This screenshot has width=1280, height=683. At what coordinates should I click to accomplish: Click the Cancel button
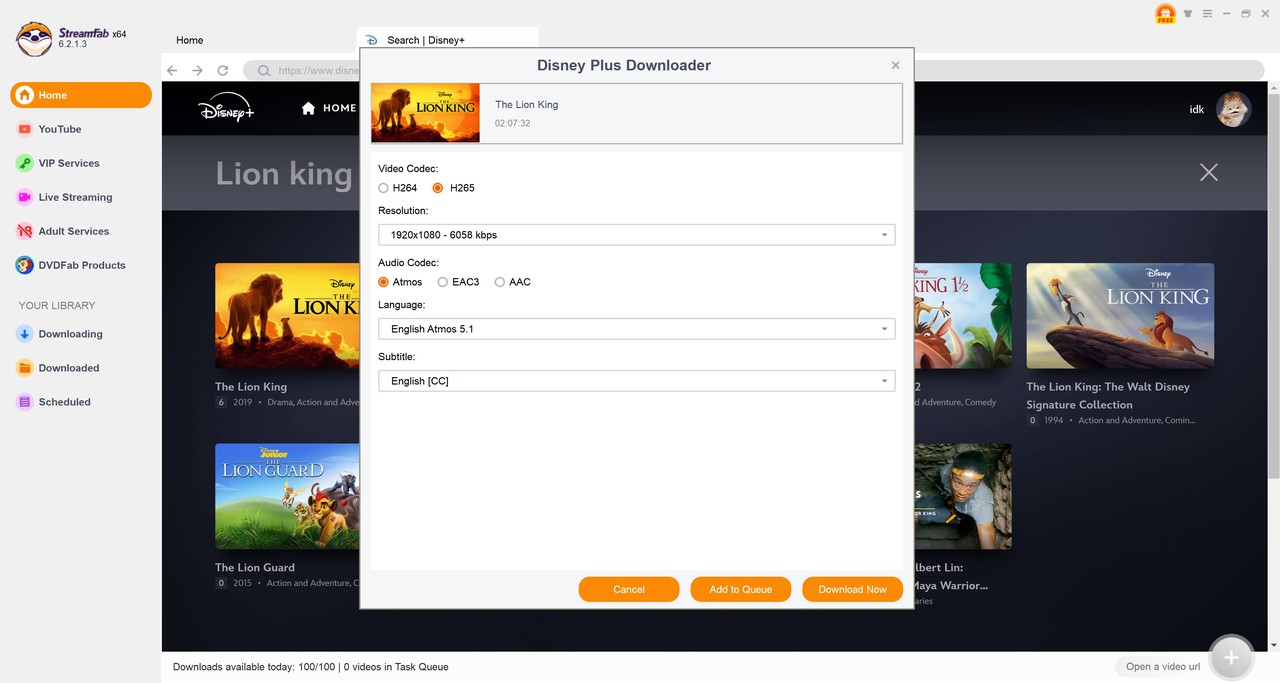[x=629, y=589]
